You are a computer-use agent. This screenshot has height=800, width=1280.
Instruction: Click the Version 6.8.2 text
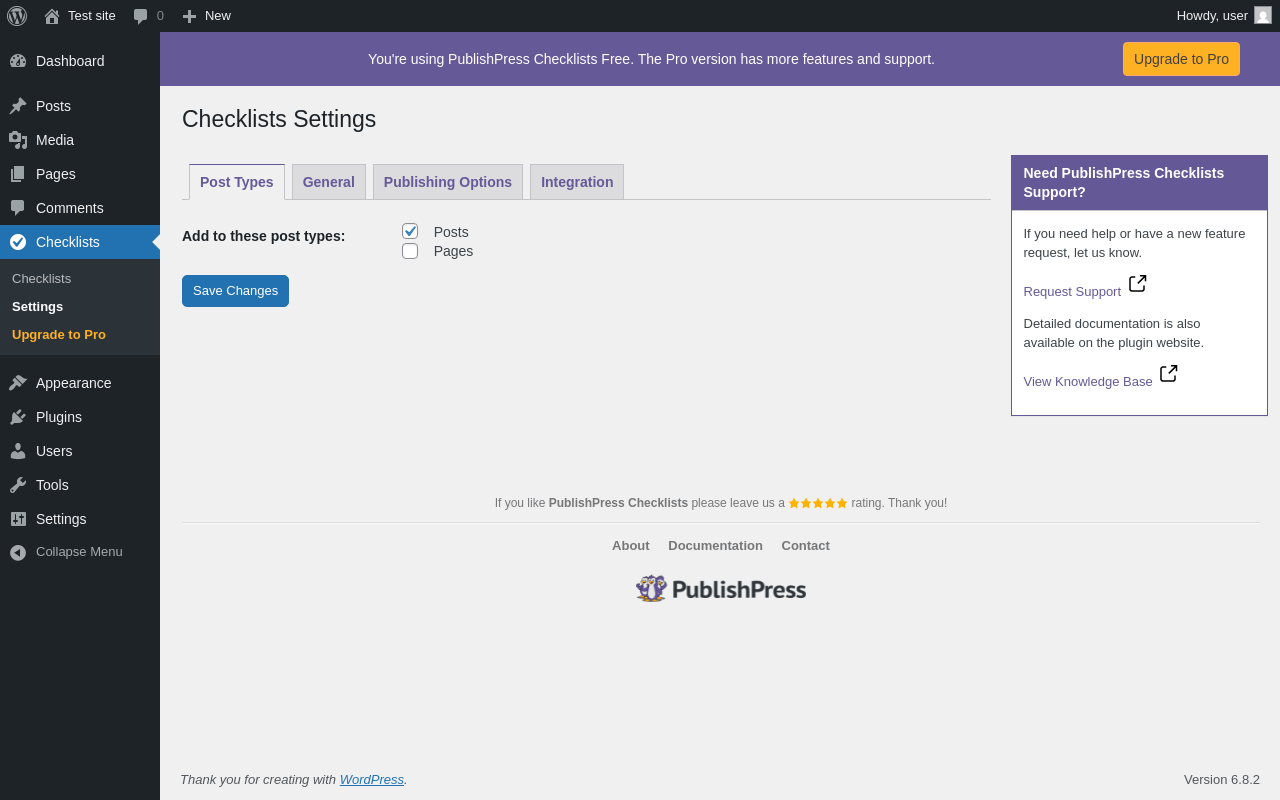[x=1222, y=780]
